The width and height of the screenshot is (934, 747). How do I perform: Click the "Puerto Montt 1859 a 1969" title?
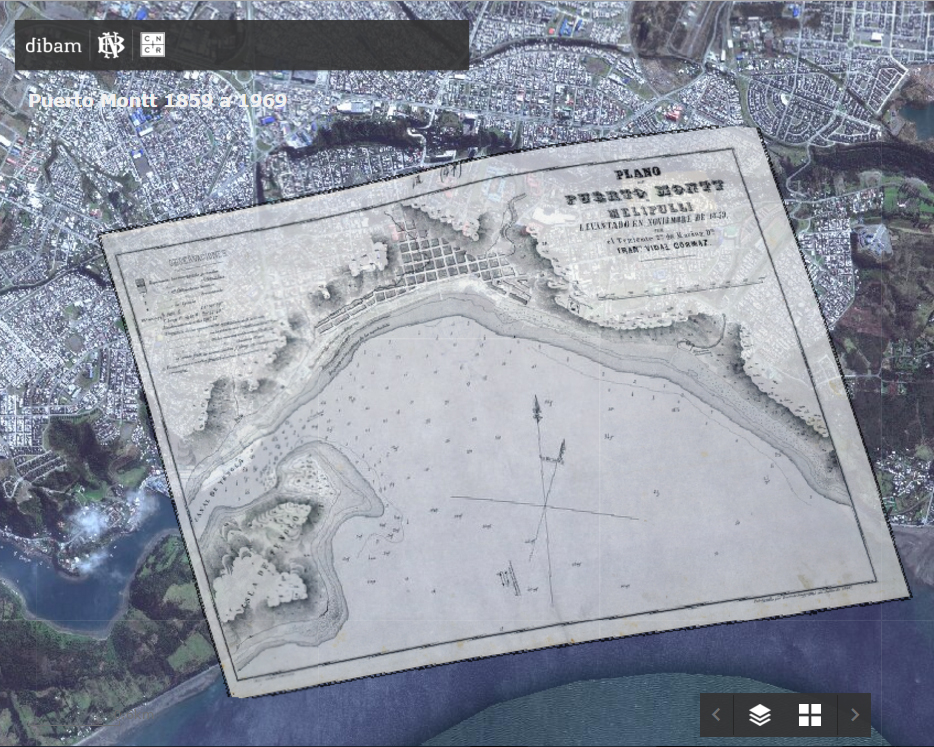157,101
